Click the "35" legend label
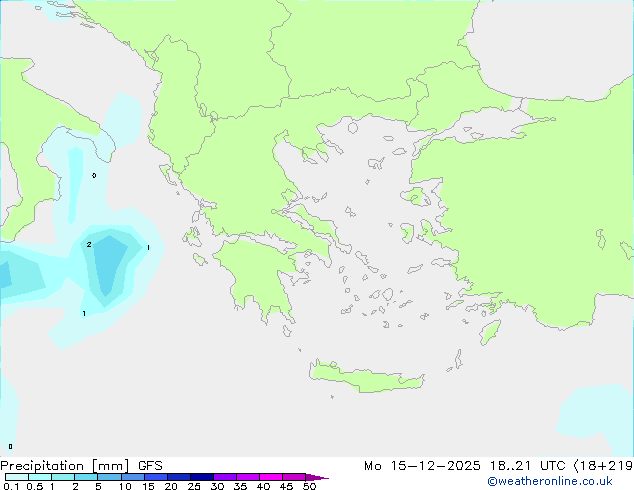 (x=240, y=486)
